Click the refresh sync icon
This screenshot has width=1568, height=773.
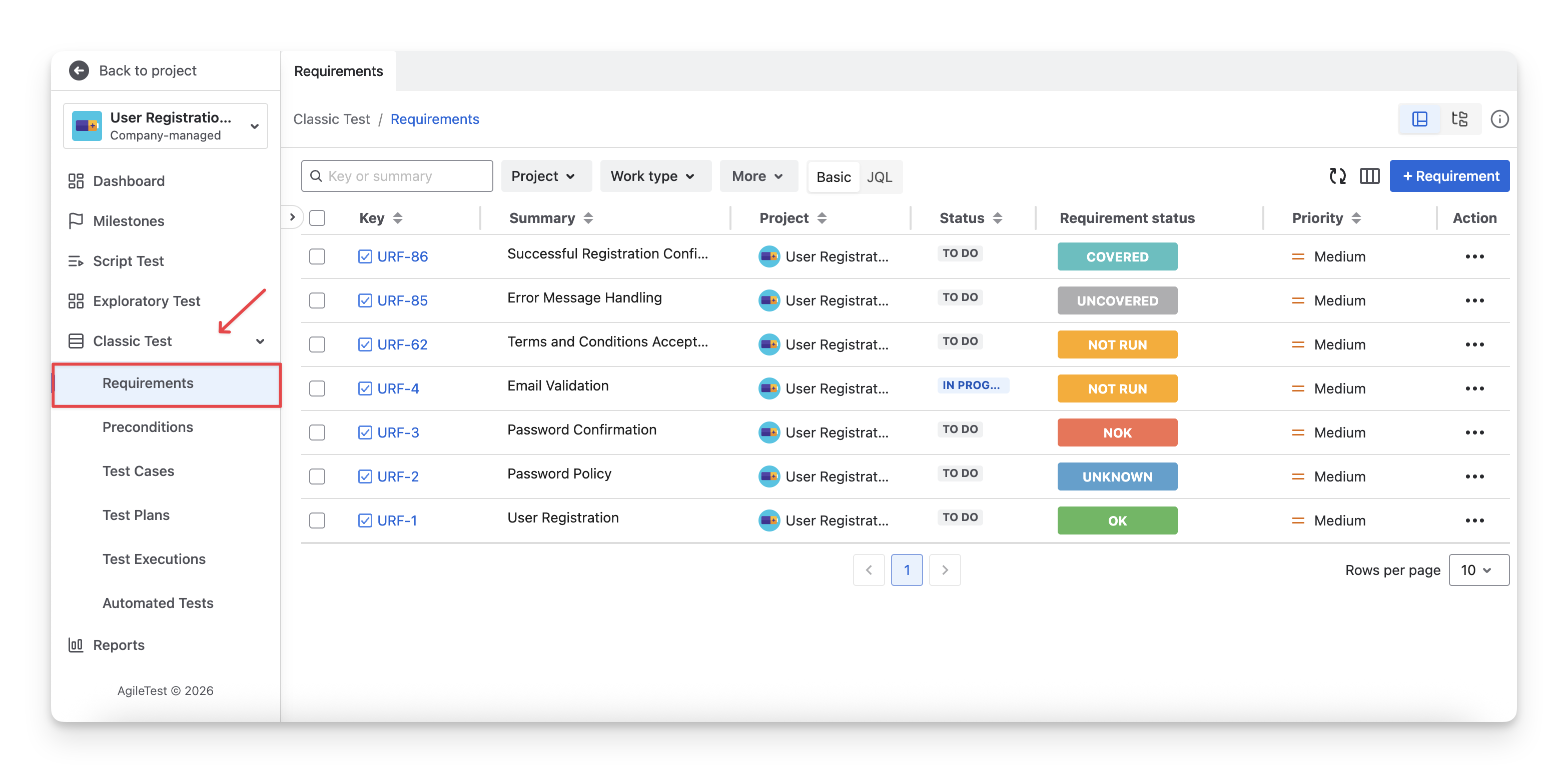[1337, 176]
